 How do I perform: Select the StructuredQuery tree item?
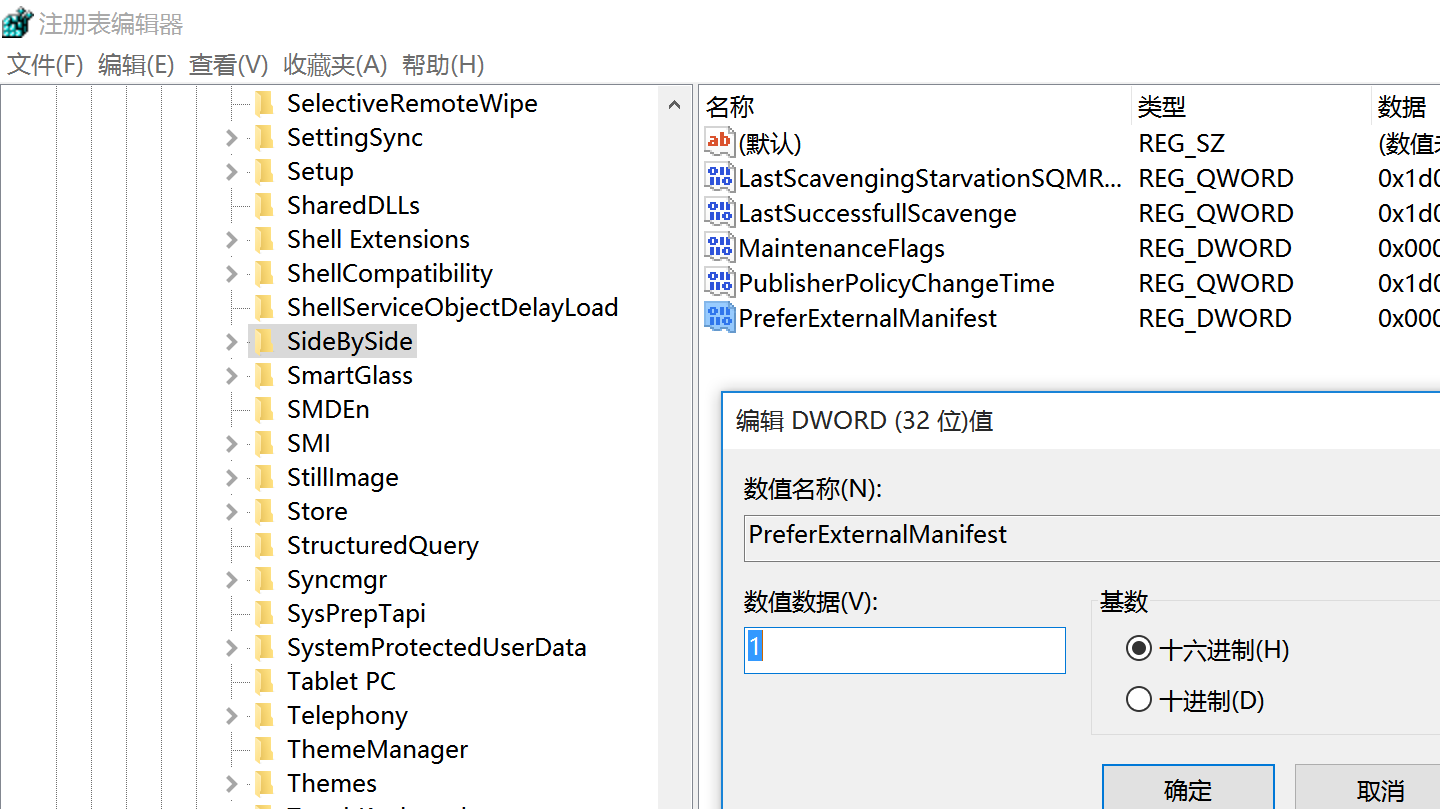coord(382,546)
